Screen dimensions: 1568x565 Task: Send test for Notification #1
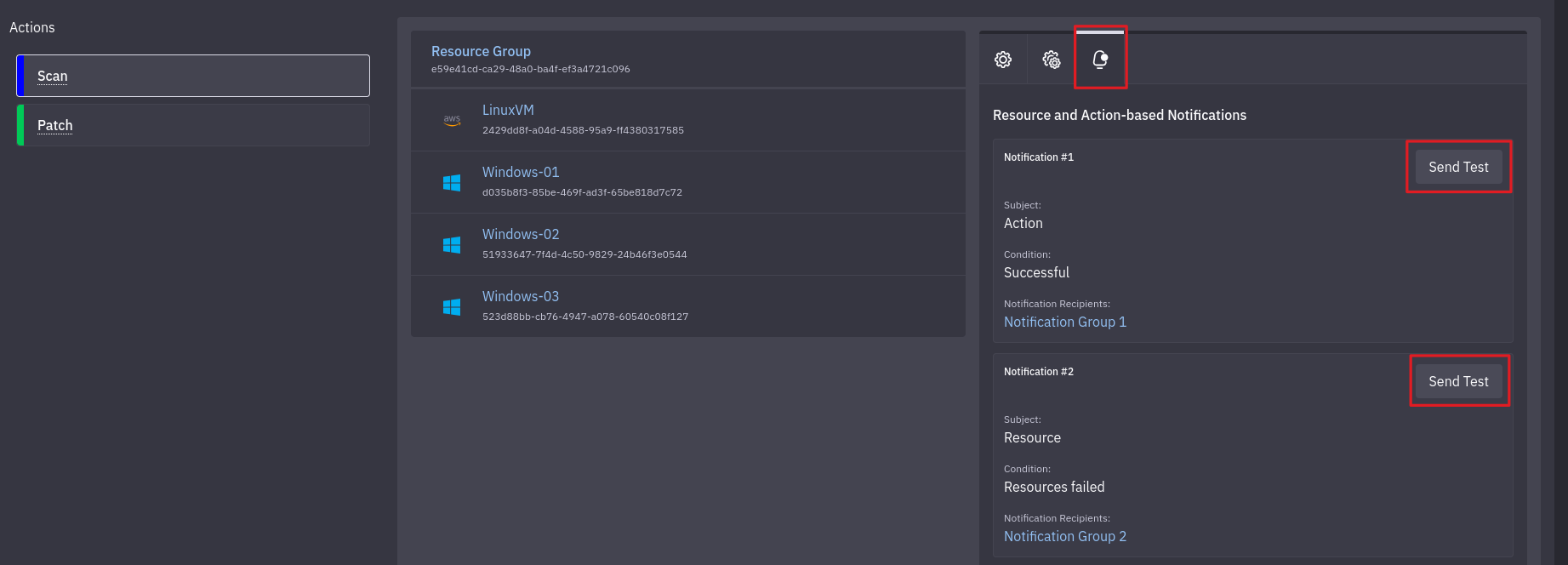1458,167
